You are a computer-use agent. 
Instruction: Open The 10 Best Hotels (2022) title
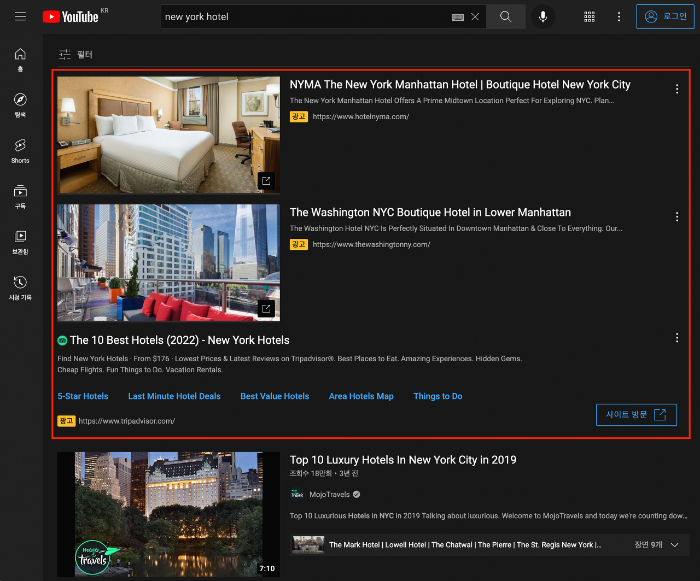[179, 340]
